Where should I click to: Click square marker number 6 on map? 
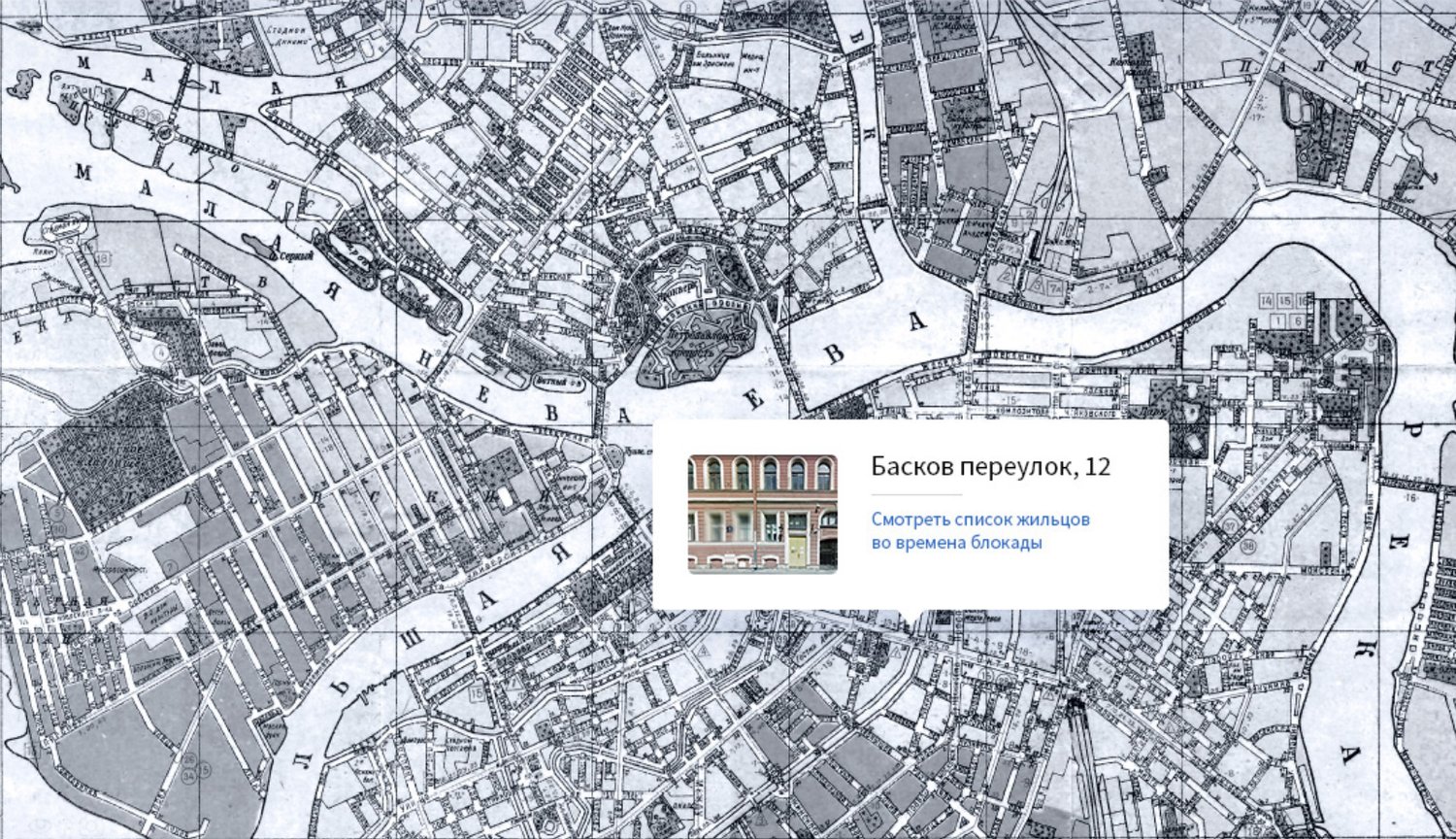1298,320
